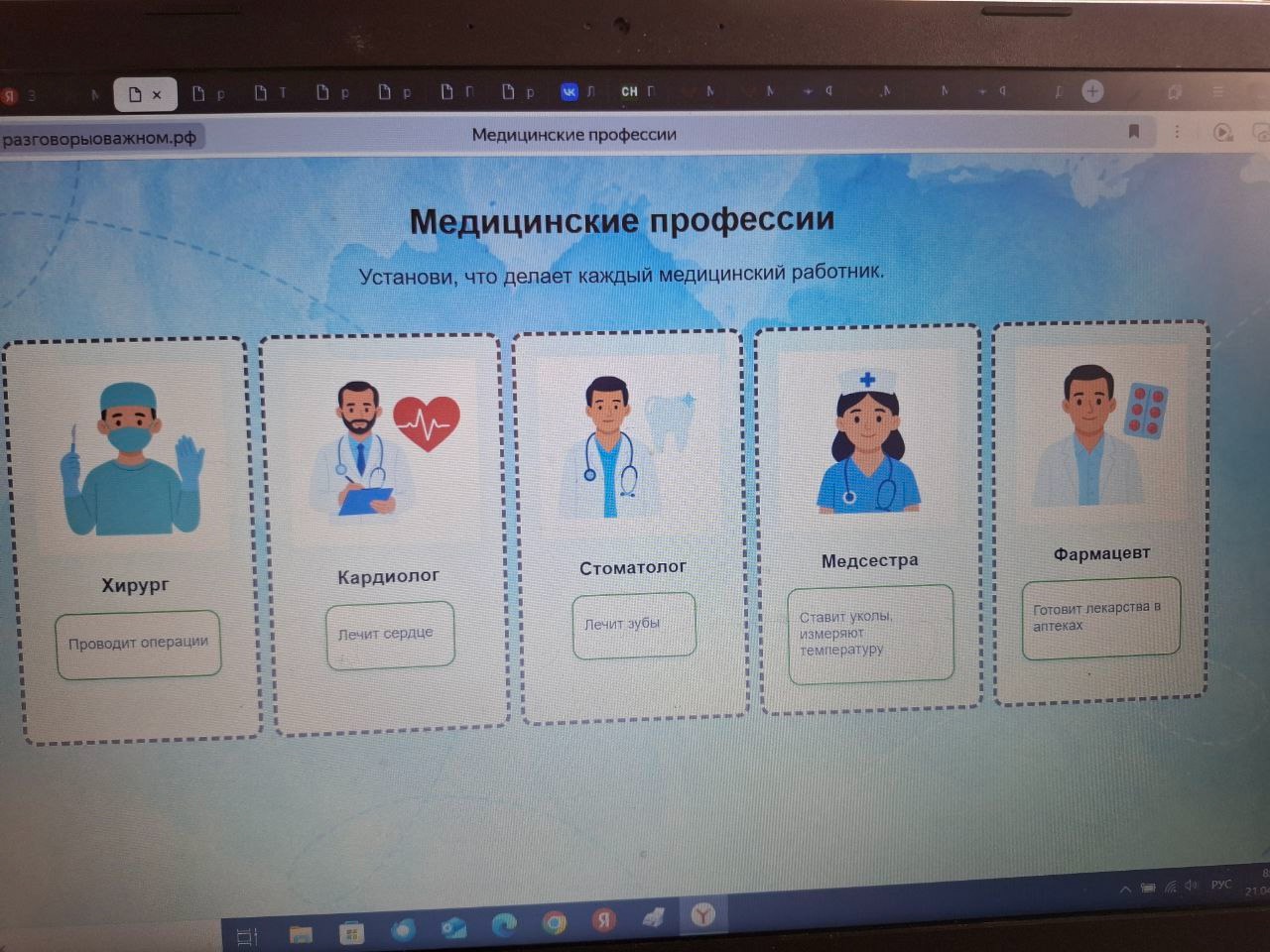This screenshot has height=952, width=1270.
Task: Close the active browser tab
Action: click(x=156, y=95)
